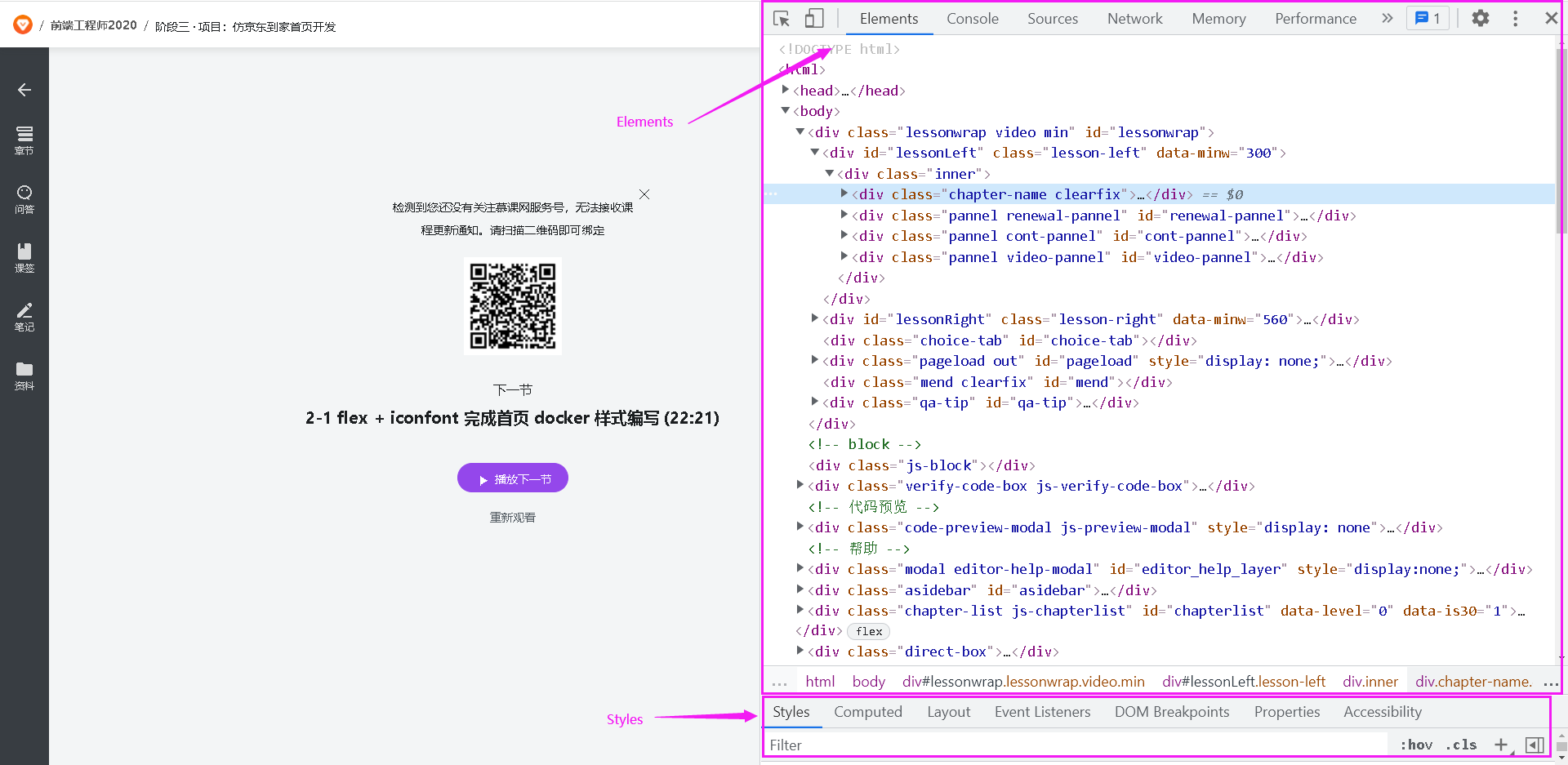The height and width of the screenshot is (765, 1568).
Task: Expand the video-pannel div node
Action: point(844,256)
